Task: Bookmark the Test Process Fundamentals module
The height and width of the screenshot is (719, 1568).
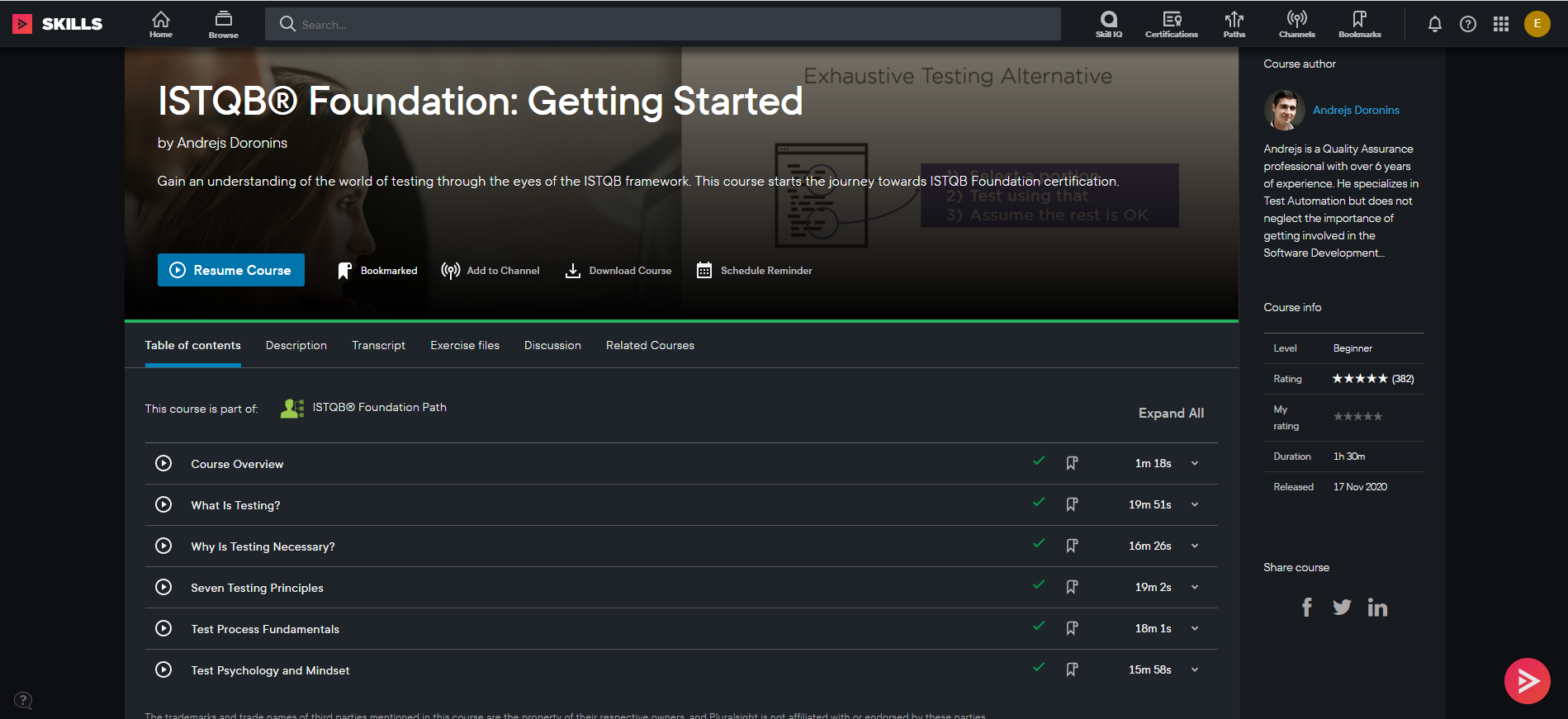Action: [1072, 628]
